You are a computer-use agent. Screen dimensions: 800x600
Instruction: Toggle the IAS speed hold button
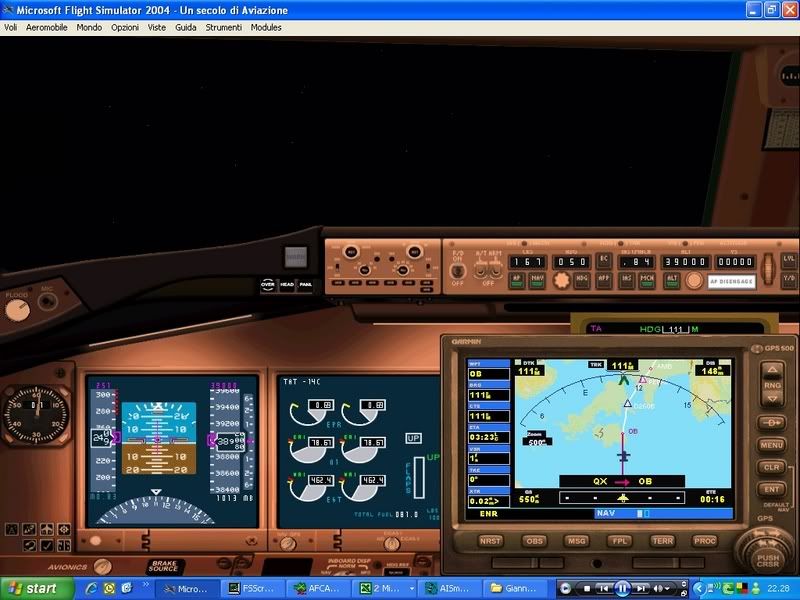(627, 280)
